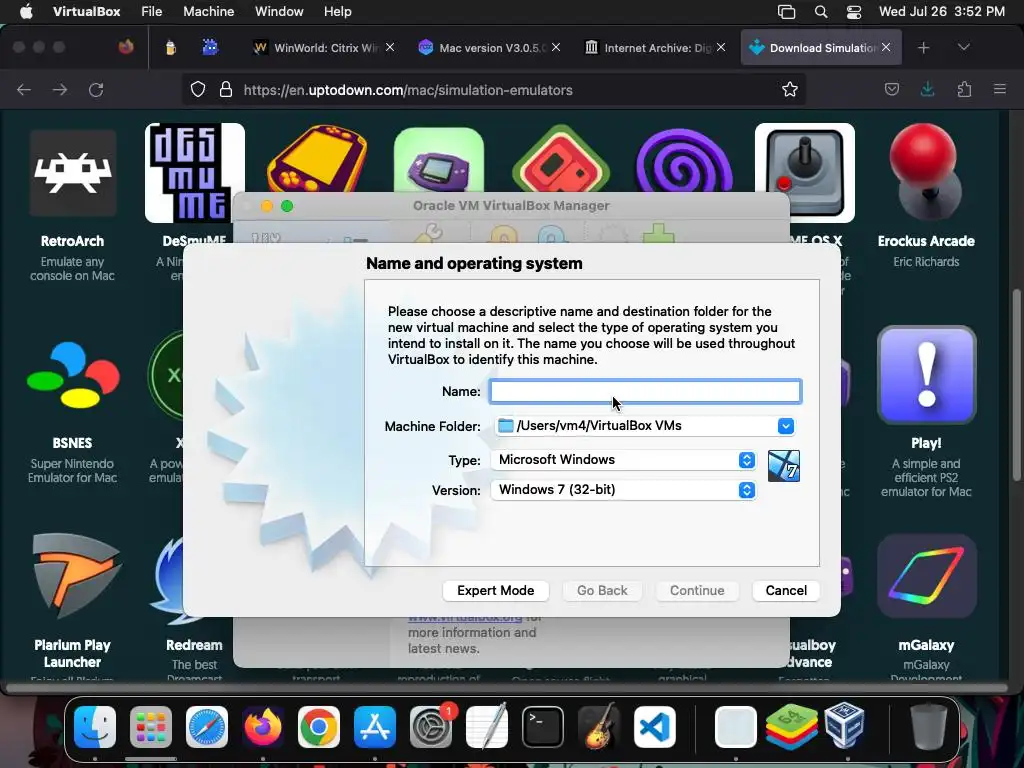Open Terminal from the dock
This screenshot has width=1024, height=768.
click(543, 727)
